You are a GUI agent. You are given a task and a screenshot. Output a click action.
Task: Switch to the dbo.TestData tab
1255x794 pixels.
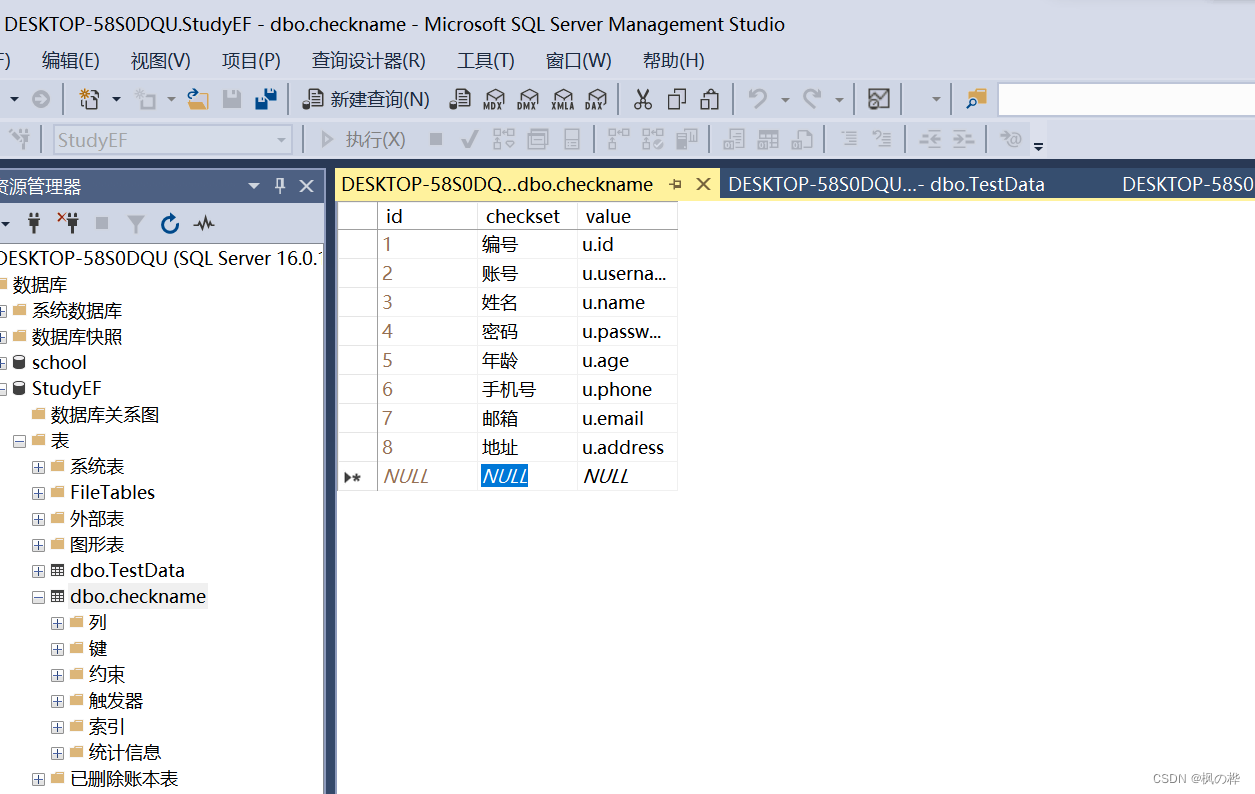click(886, 184)
